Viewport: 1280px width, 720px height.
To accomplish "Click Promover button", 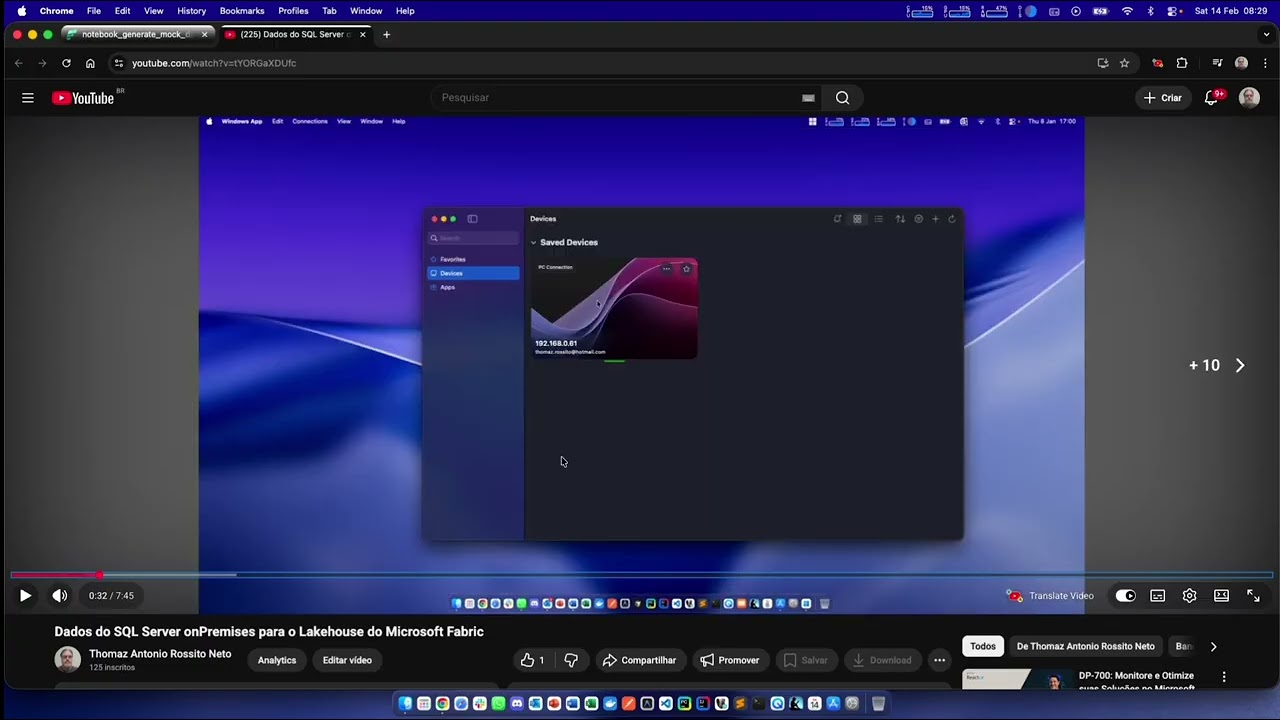I will point(730,660).
